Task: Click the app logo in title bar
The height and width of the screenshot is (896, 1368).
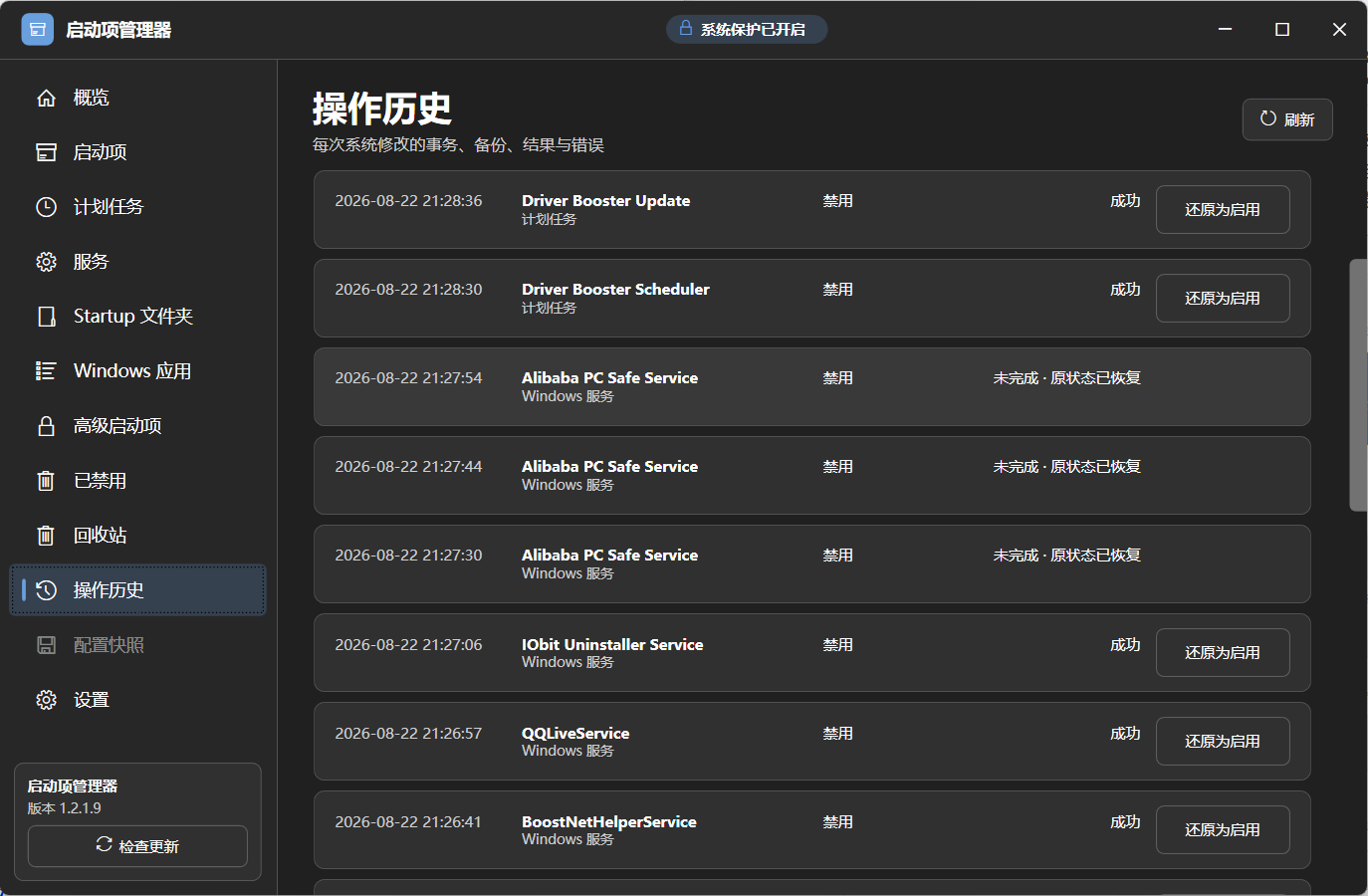Action: pyautogui.click(x=38, y=30)
